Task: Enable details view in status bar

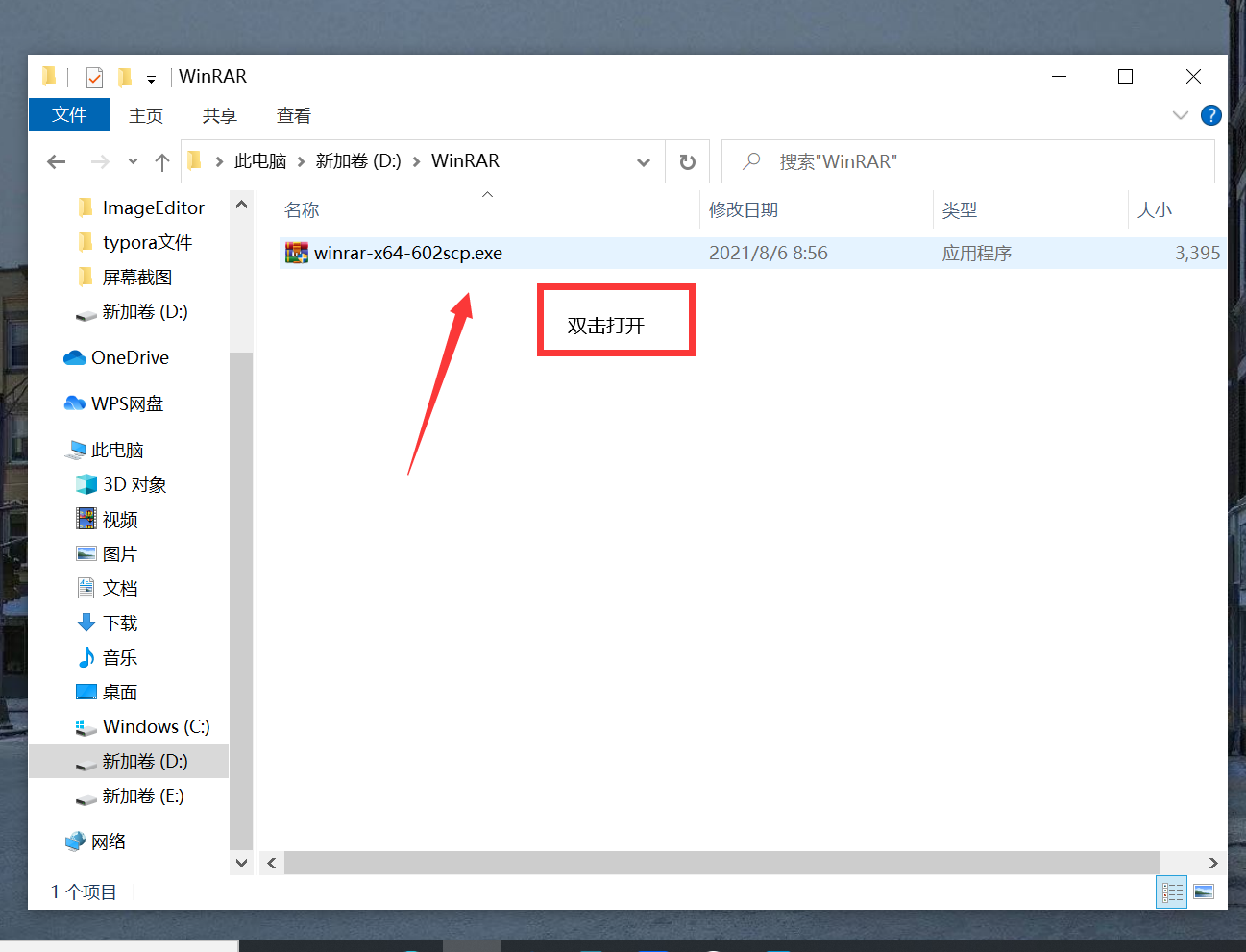Action: click(1171, 891)
